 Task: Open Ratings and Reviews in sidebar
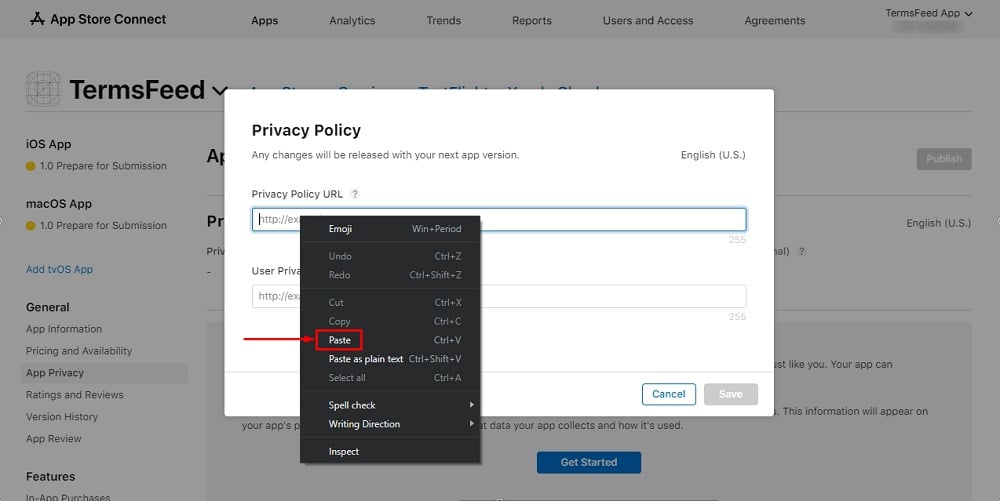pyautogui.click(x=75, y=395)
